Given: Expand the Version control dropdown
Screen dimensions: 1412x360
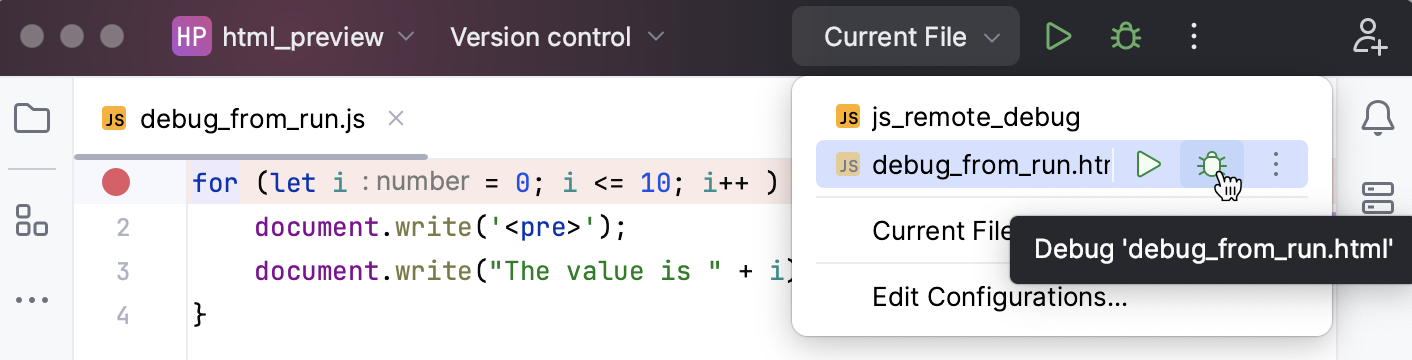Looking at the screenshot, I should click(557, 38).
